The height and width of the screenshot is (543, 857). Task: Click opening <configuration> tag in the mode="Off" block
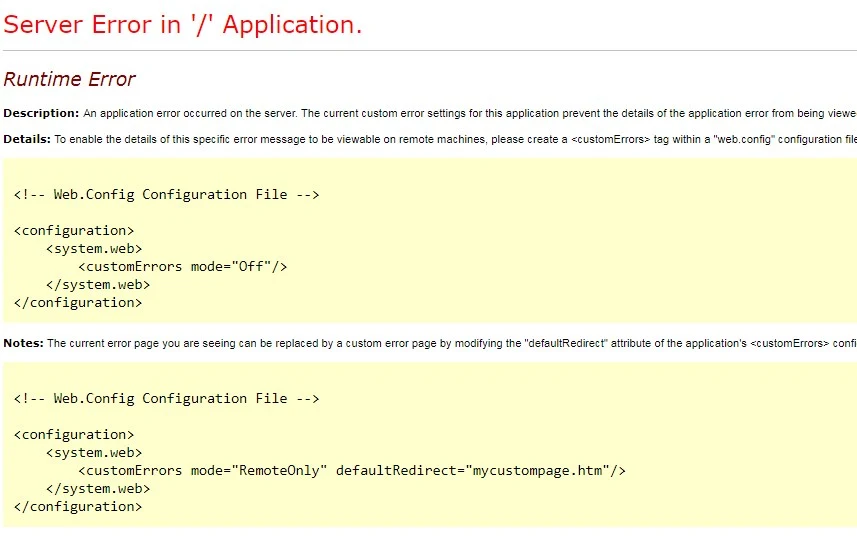(x=74, y=231)
